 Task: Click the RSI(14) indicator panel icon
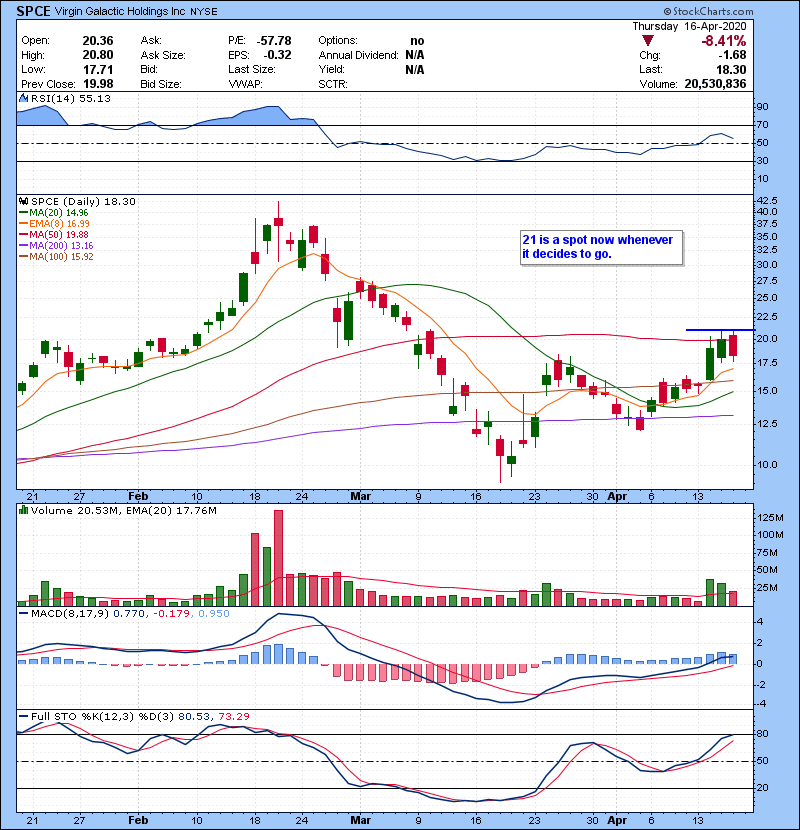pyautogui.click(x=23, y=98)
